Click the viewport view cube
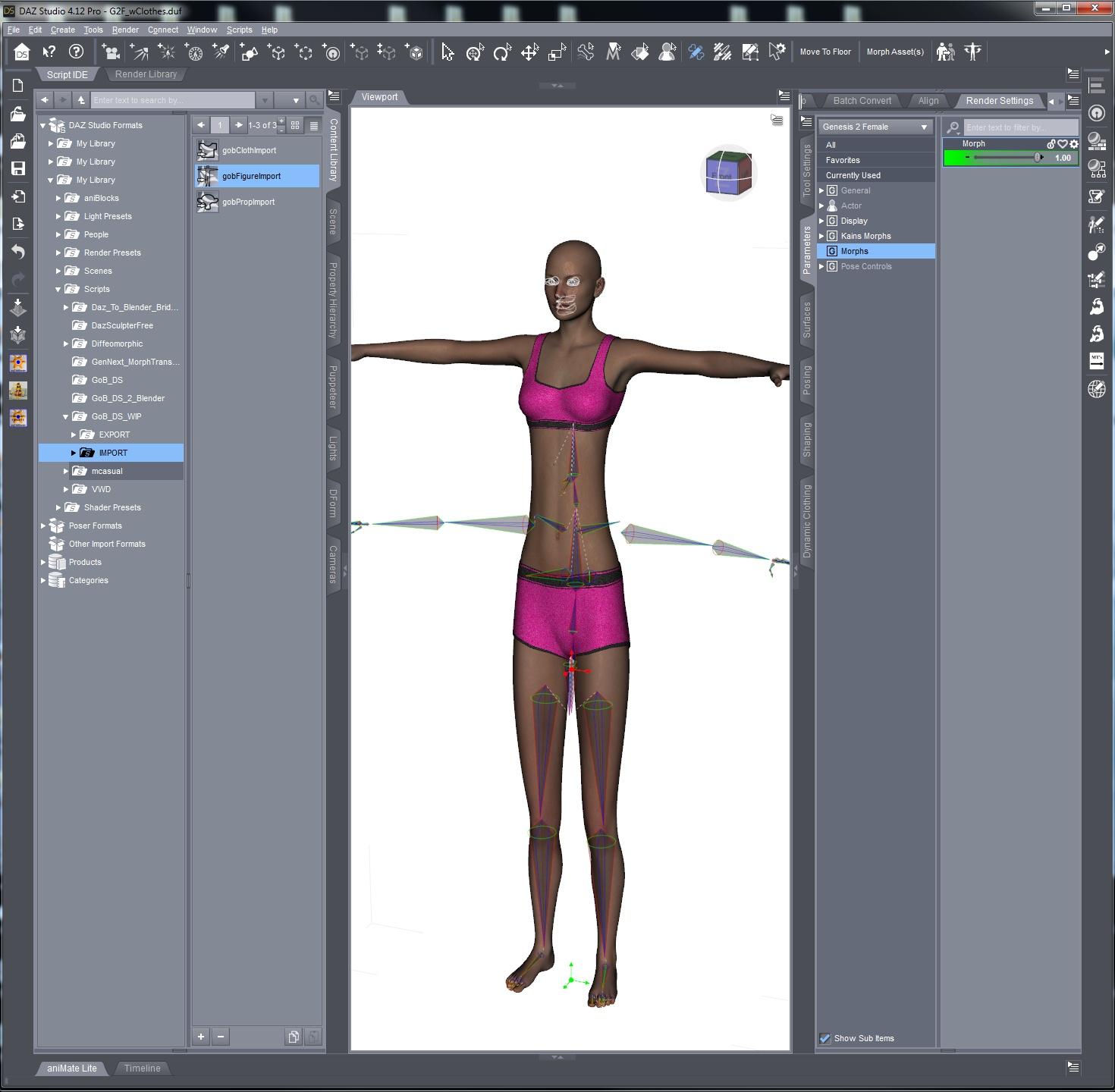The width and height of the screenshot is (1115, 1092). coord(729,173)
